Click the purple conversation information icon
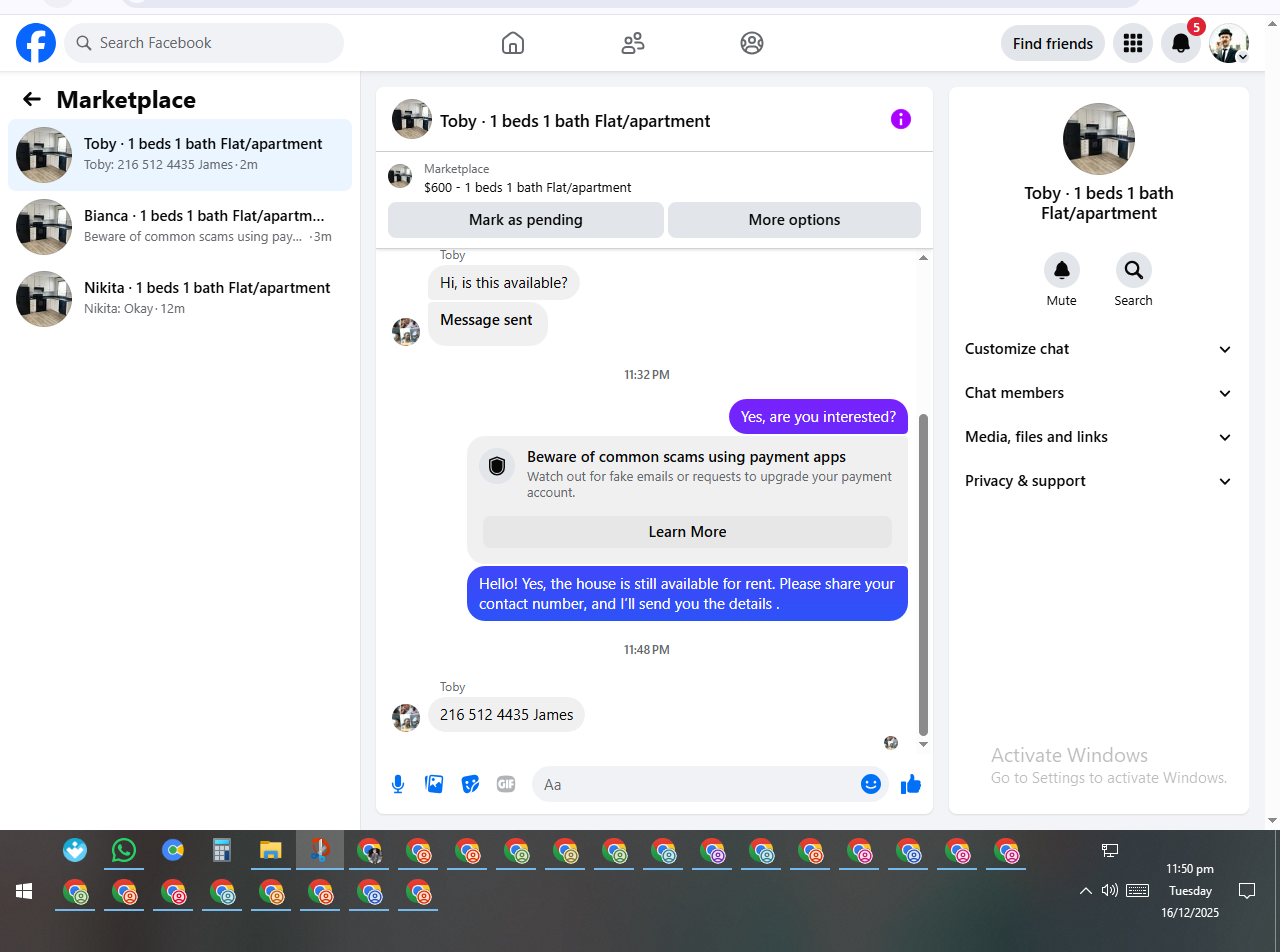Viewport: 1280px width, 952px height. point(901,119)
